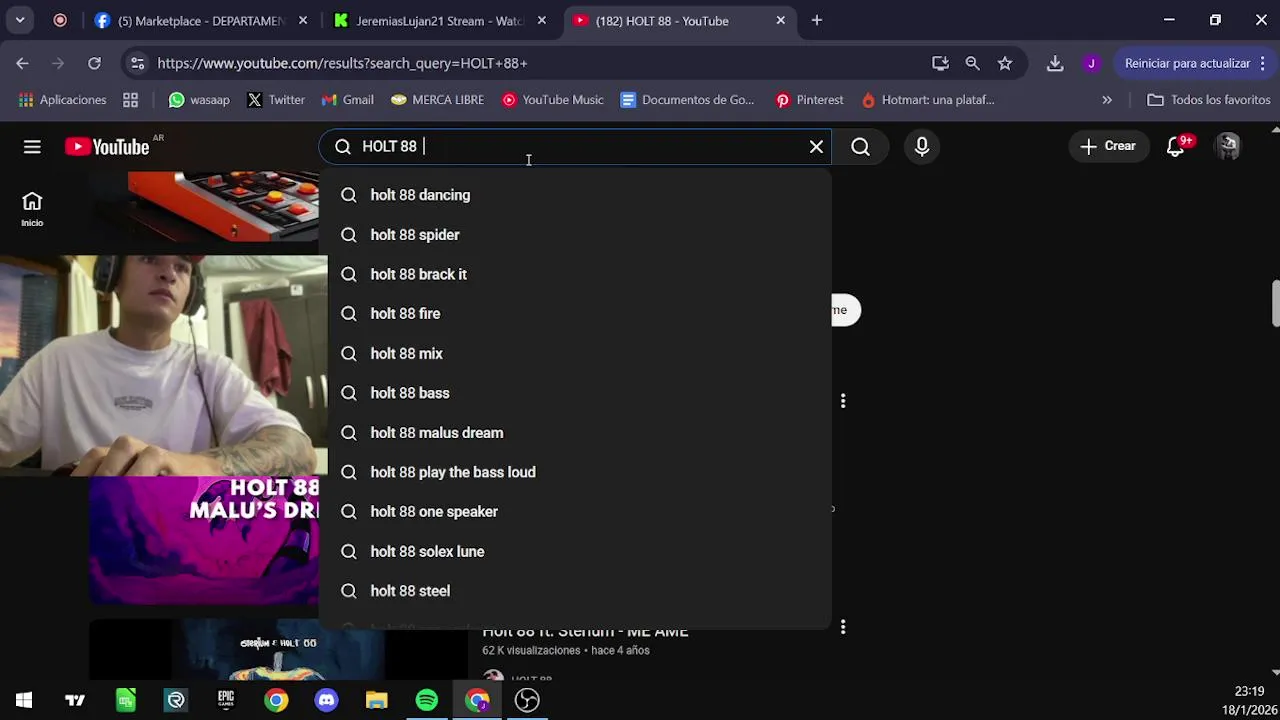Image resolution: width=1280 pixels, height=720 pixels.
Task: Select suggestion "holt 88 fire"
Action: click(575, 314)
